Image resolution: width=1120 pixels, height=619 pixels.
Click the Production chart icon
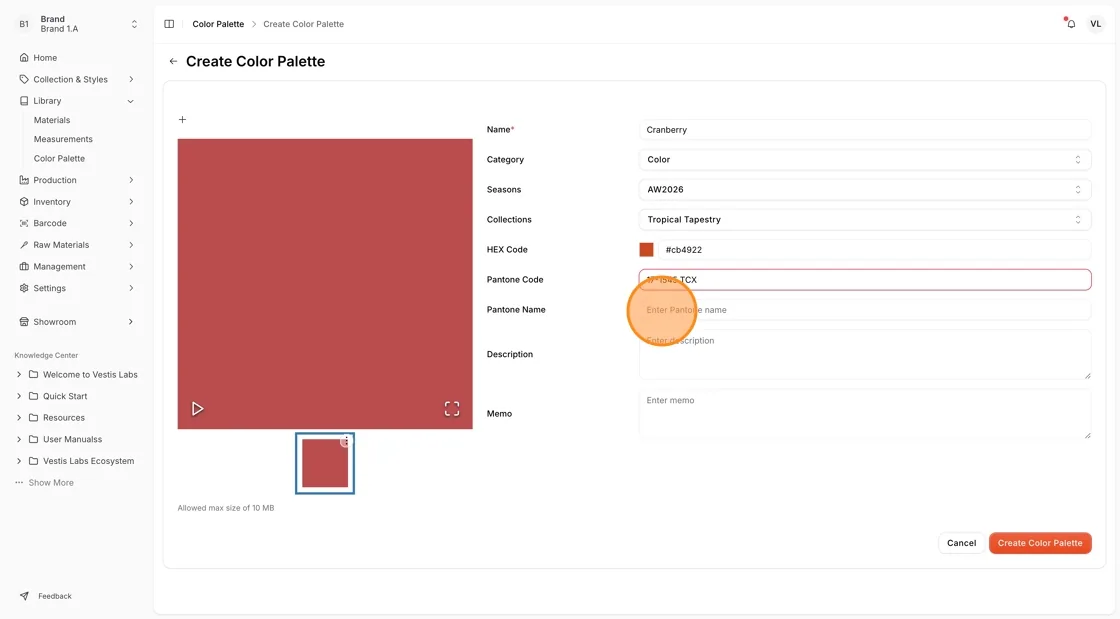(x=24, y=180)
